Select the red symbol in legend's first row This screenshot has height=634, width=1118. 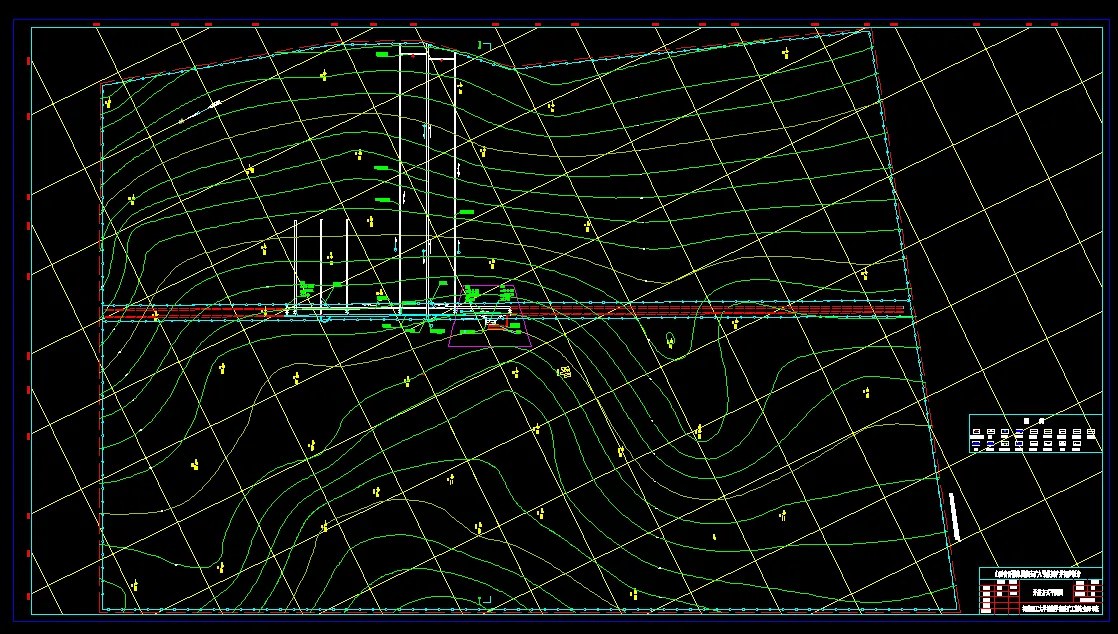click(x=977, y=431)
